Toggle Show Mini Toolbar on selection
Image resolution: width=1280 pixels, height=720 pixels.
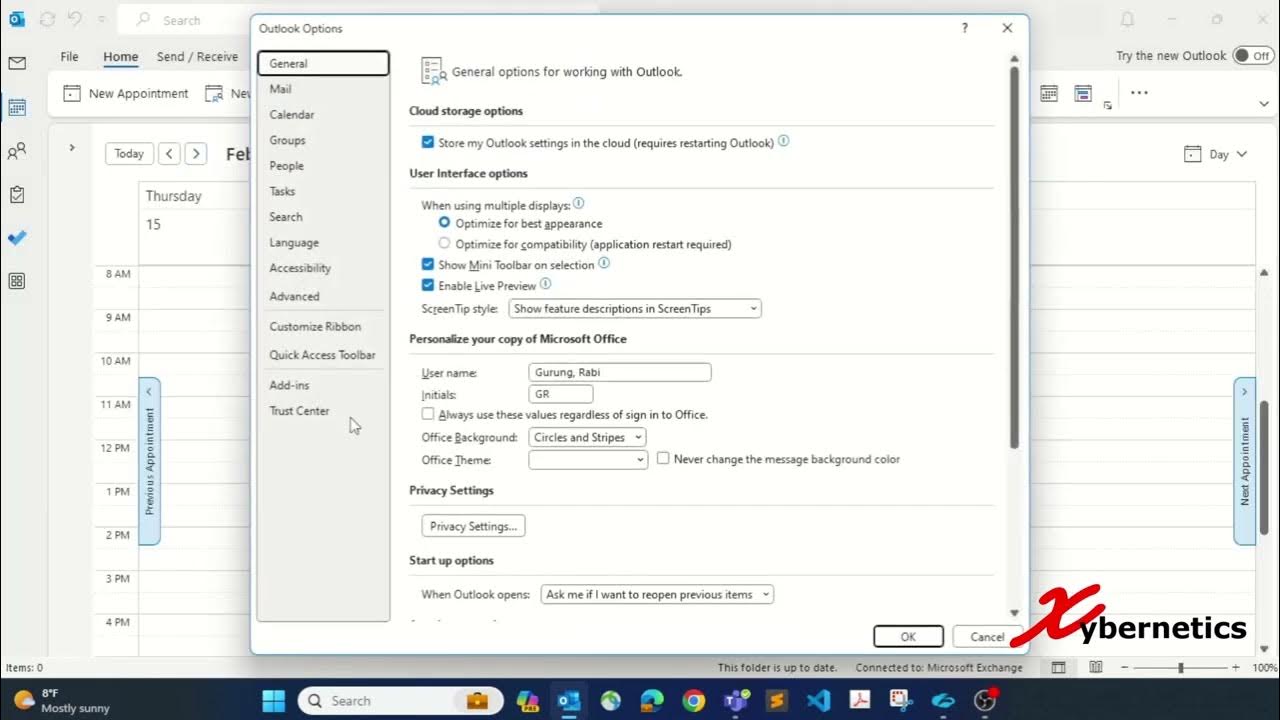click(428, 265)
